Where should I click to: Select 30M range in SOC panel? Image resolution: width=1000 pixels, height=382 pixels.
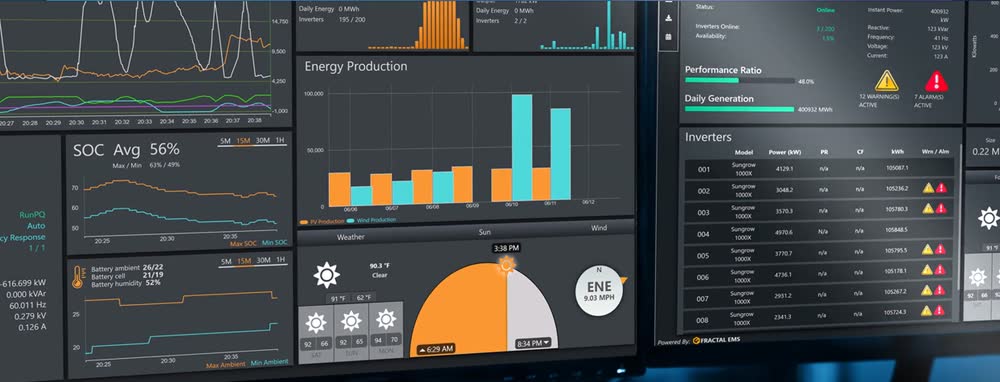coord(263,141)
